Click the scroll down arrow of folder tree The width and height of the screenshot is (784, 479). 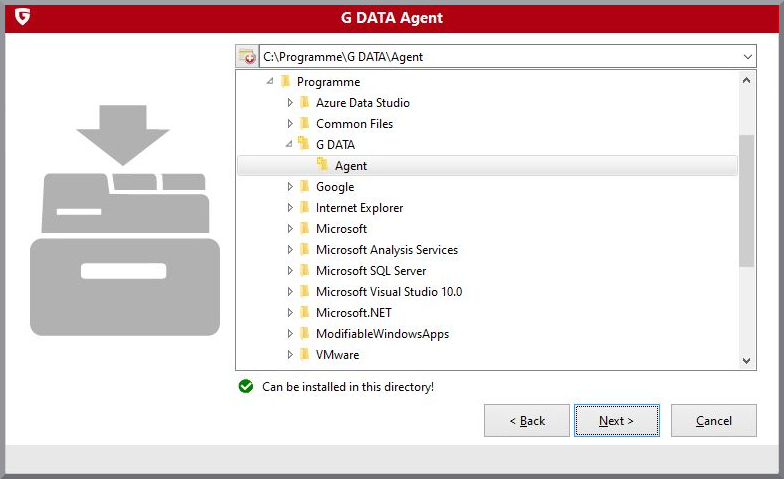click(x=746, y=360)
